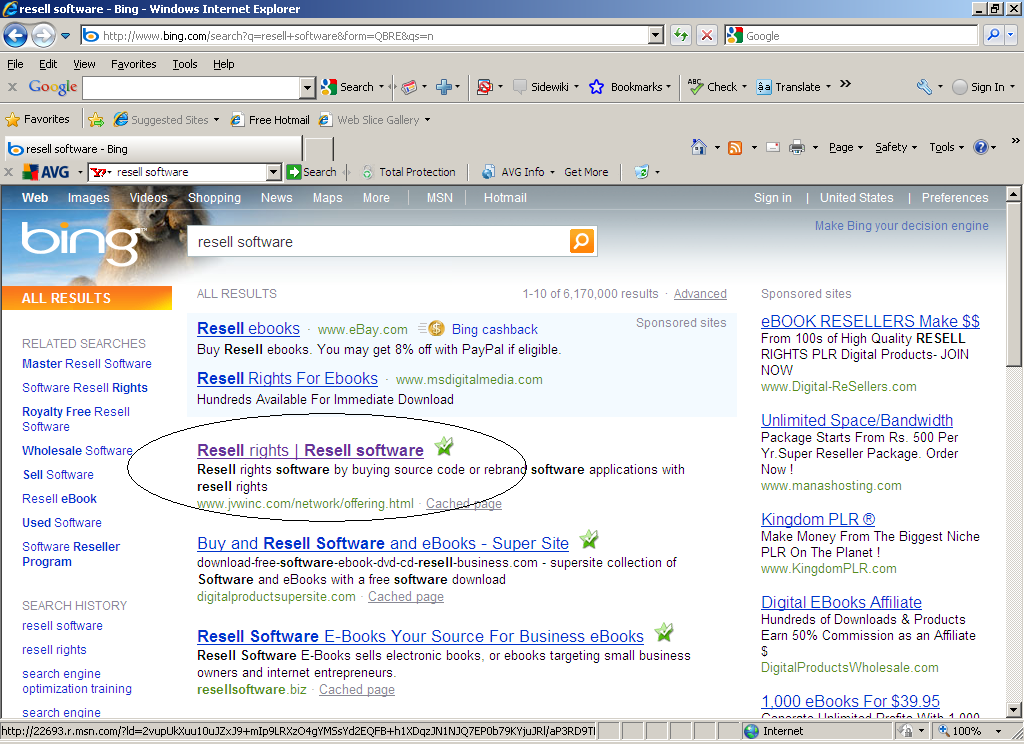Click the Google toolbar wrench settings icon
1024x744 pixels.
point(924,87)
